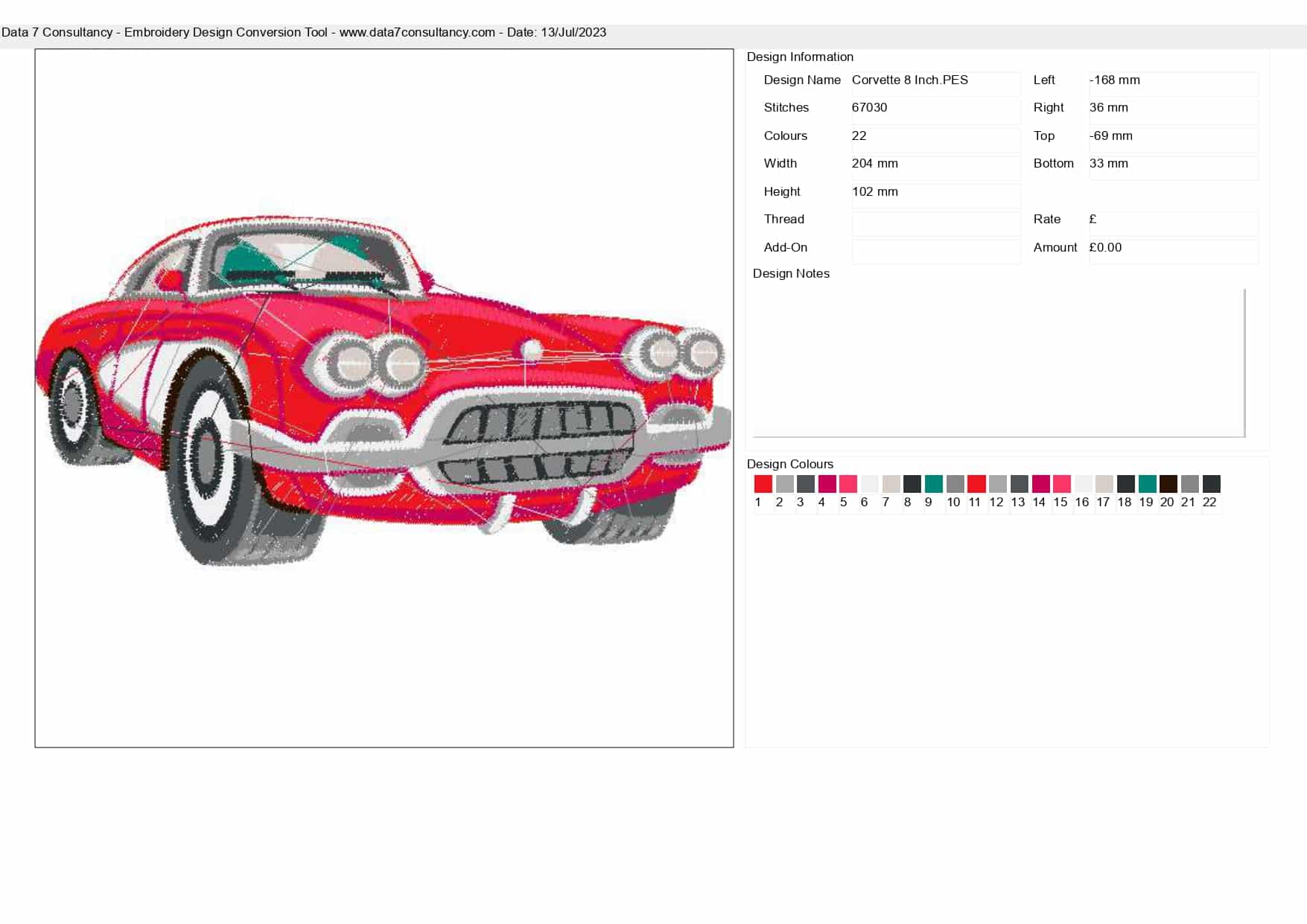Select dark grey colour swatch number 13
This screenshot has height=924, width=1307.
coord(1020,484)
